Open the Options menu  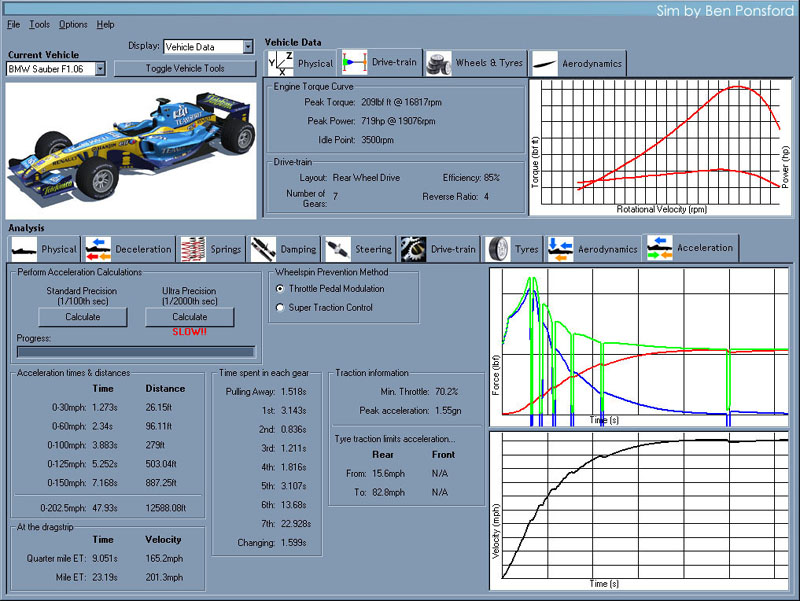click(73, 24)
